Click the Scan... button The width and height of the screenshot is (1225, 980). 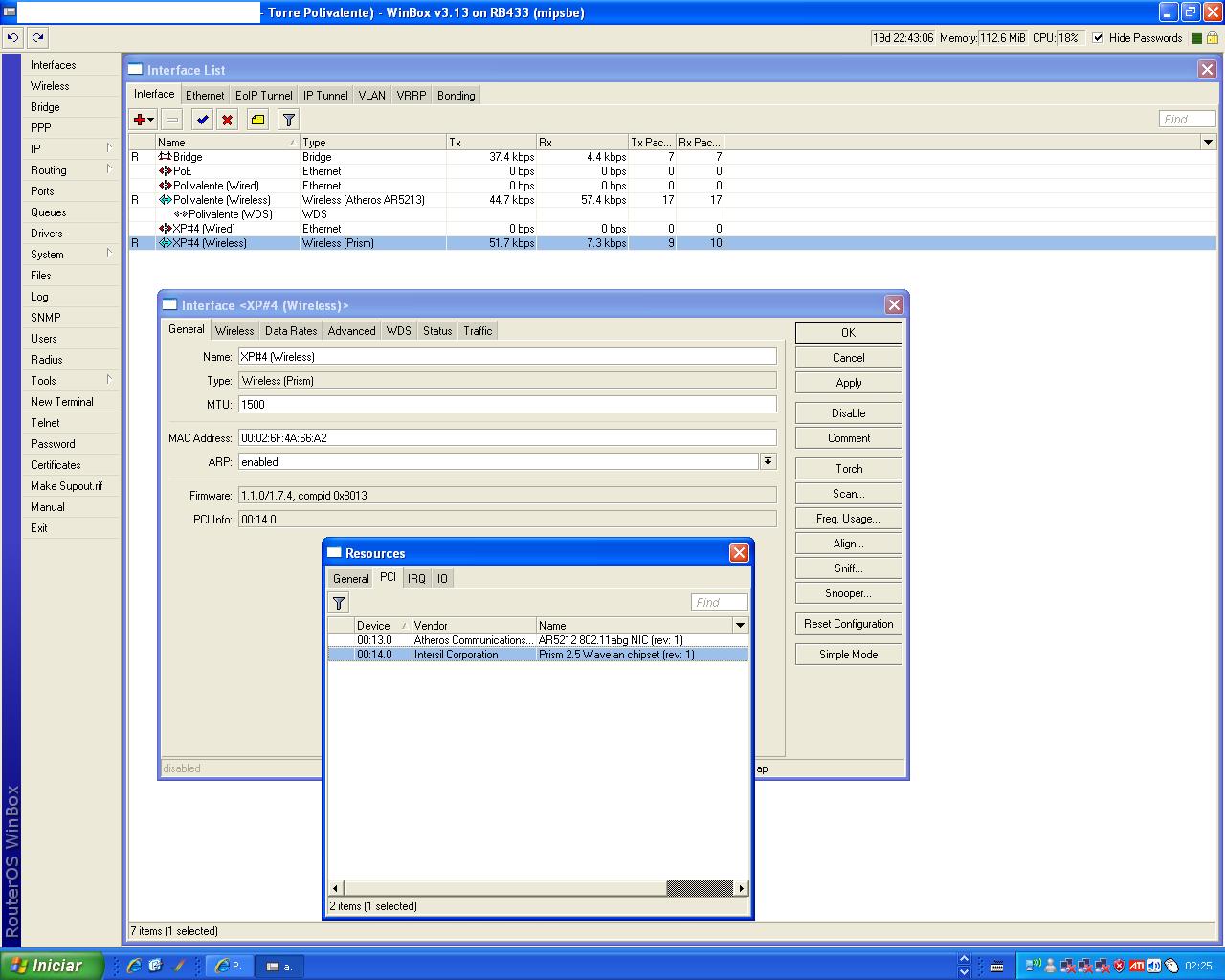click(849, 494)
